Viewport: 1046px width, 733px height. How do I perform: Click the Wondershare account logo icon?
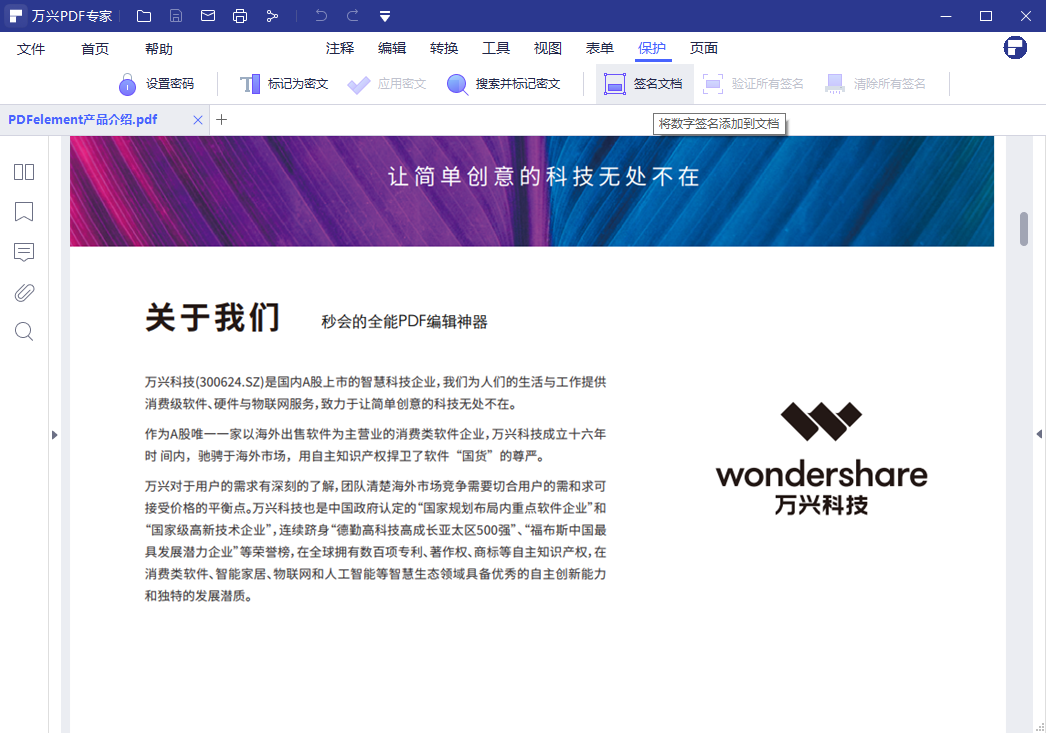(x=1015, y=47)
